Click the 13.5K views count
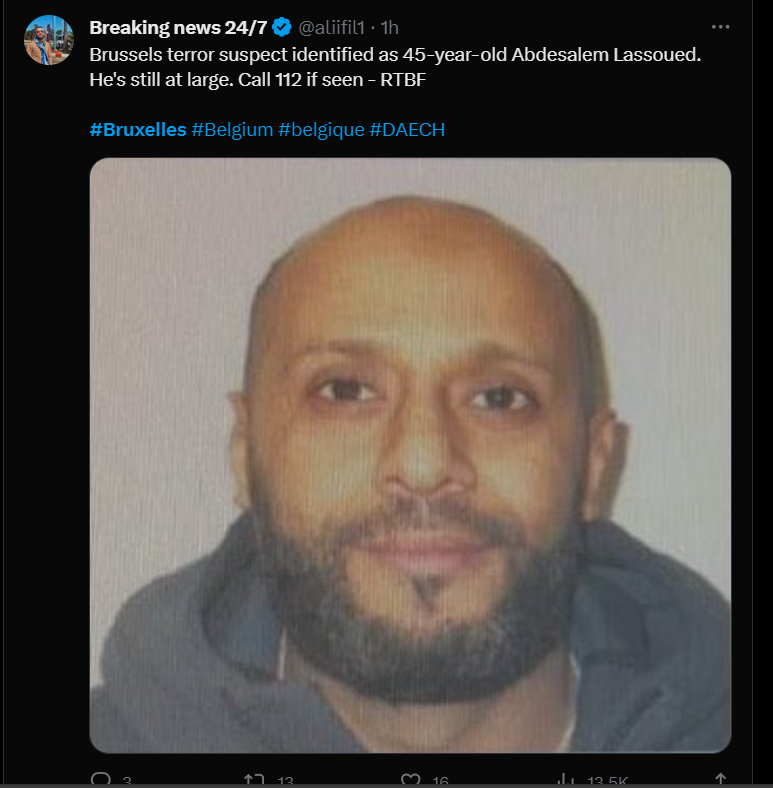 coord(608,781)
